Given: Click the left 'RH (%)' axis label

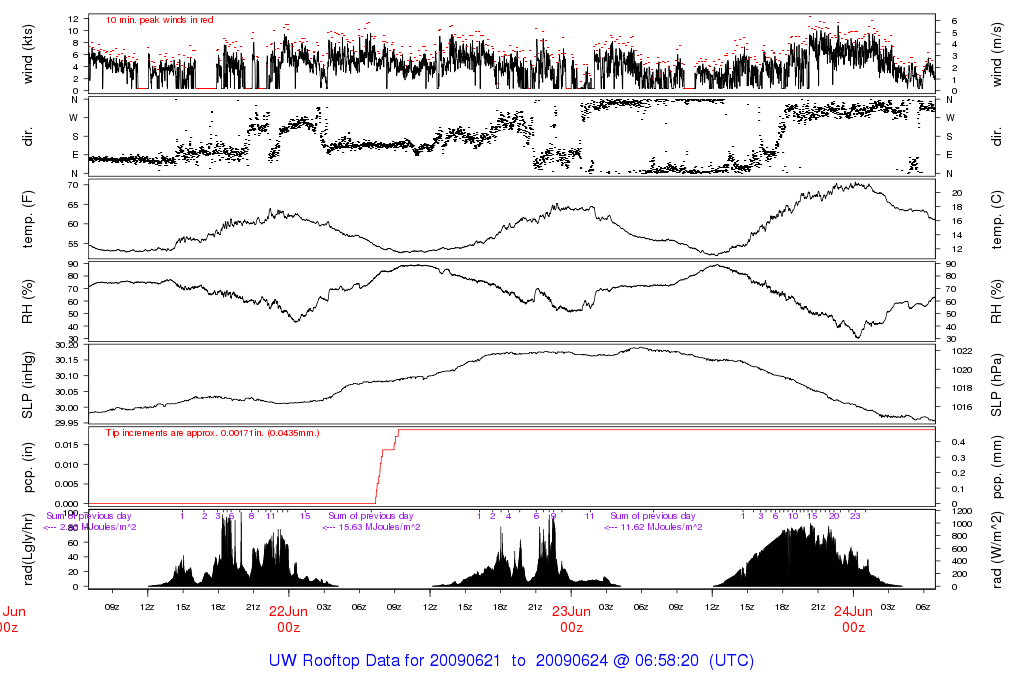Looking at the screenshot, I should tap(27, 302).
